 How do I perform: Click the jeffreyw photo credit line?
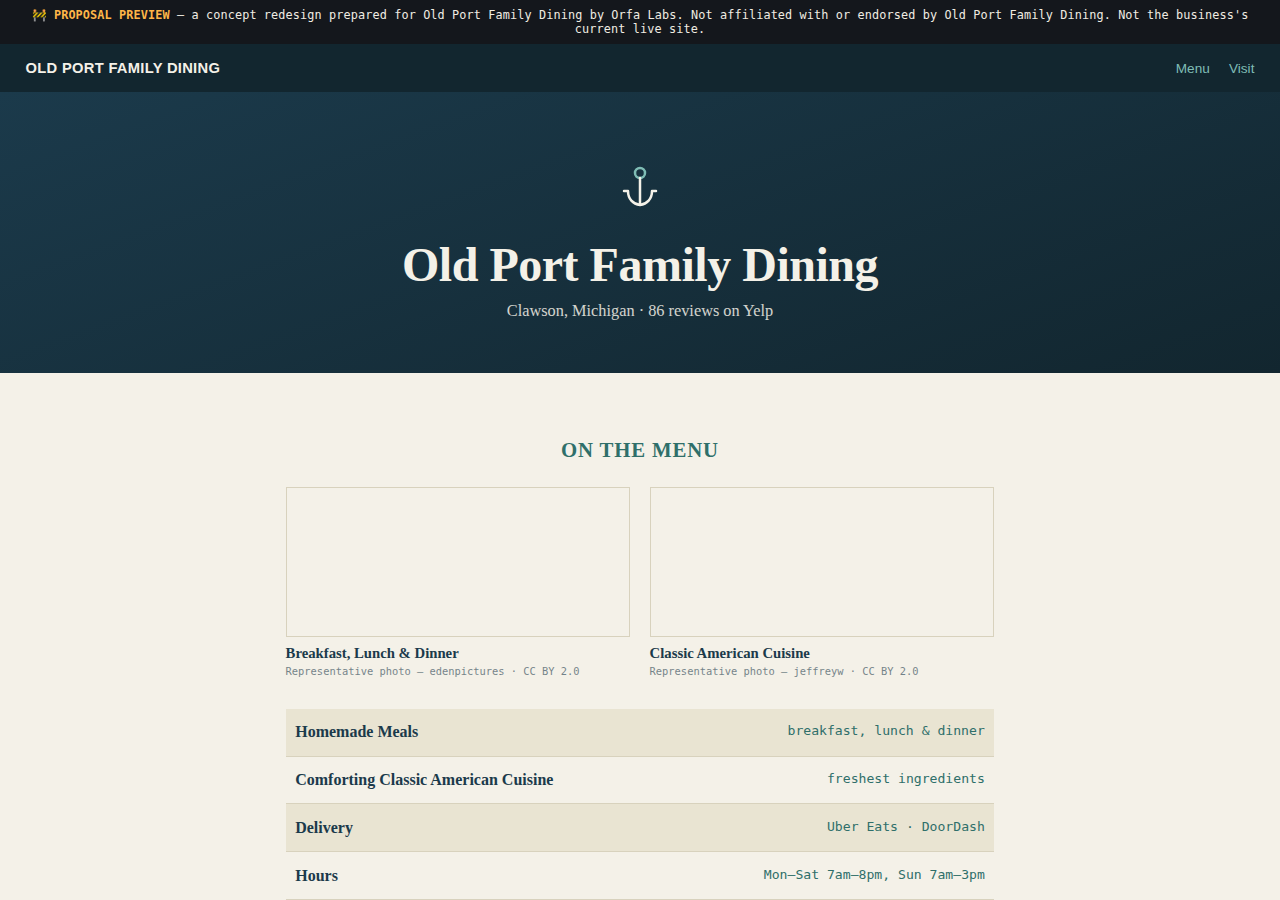[x=784, y=671]
